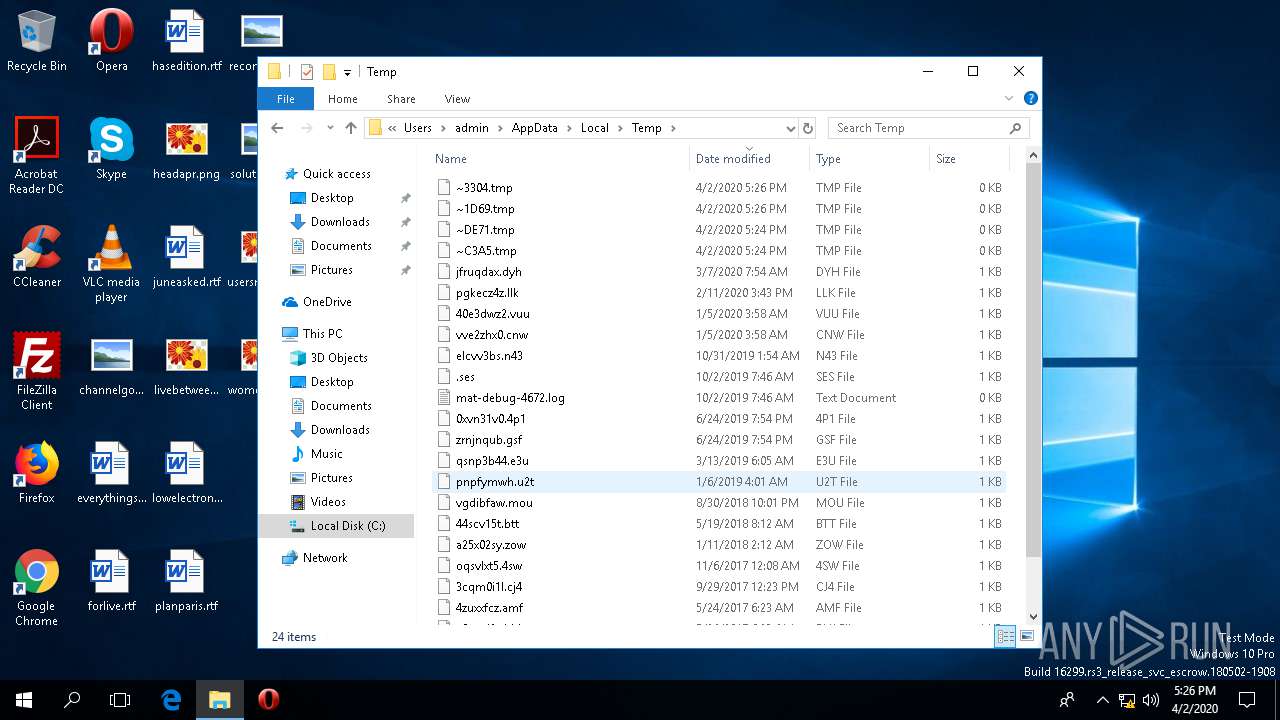The image size is (1280, 720).
Task: Open the File ribbon tab
Action: (286, 99)
